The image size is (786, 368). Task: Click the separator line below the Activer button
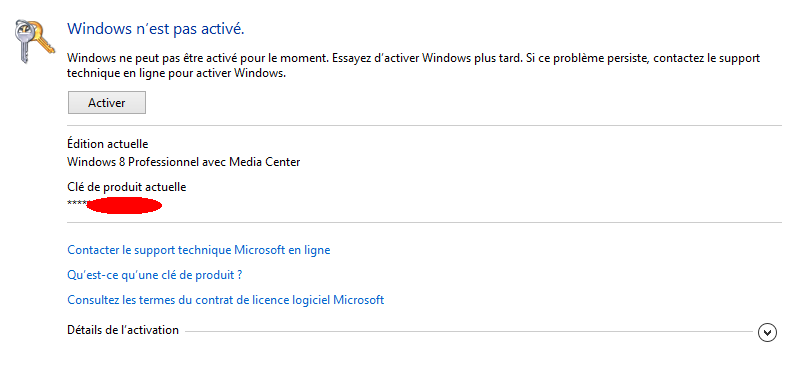point(424,125)
